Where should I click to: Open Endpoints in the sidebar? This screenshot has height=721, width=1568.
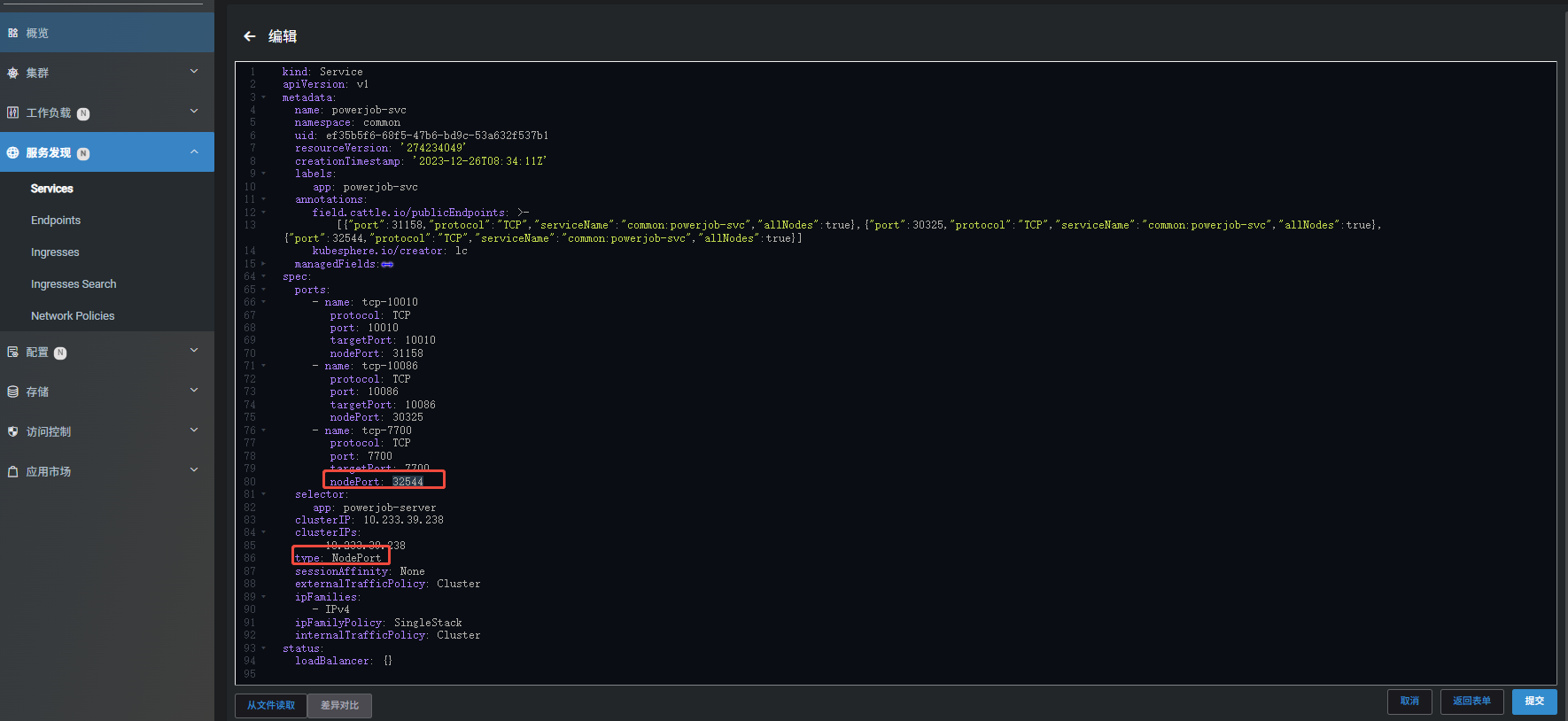coord(56,221)
